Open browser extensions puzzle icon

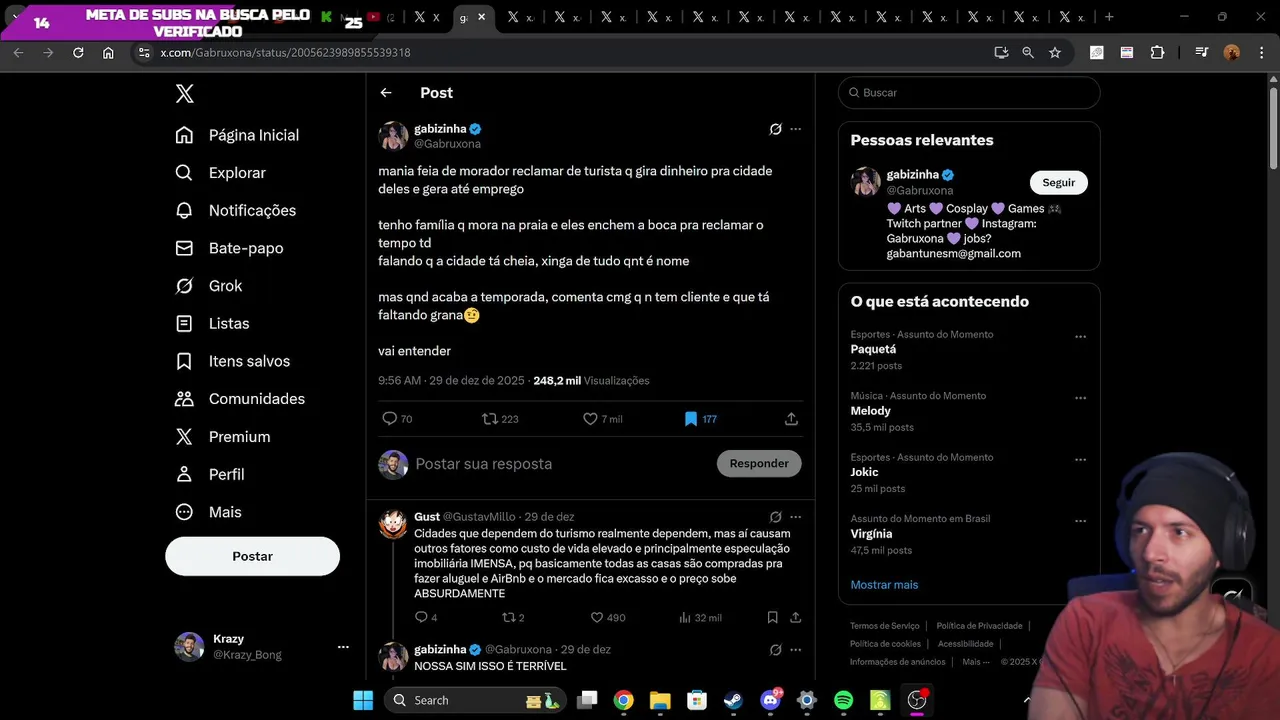pyautogui.click(x=1157, y=53)
